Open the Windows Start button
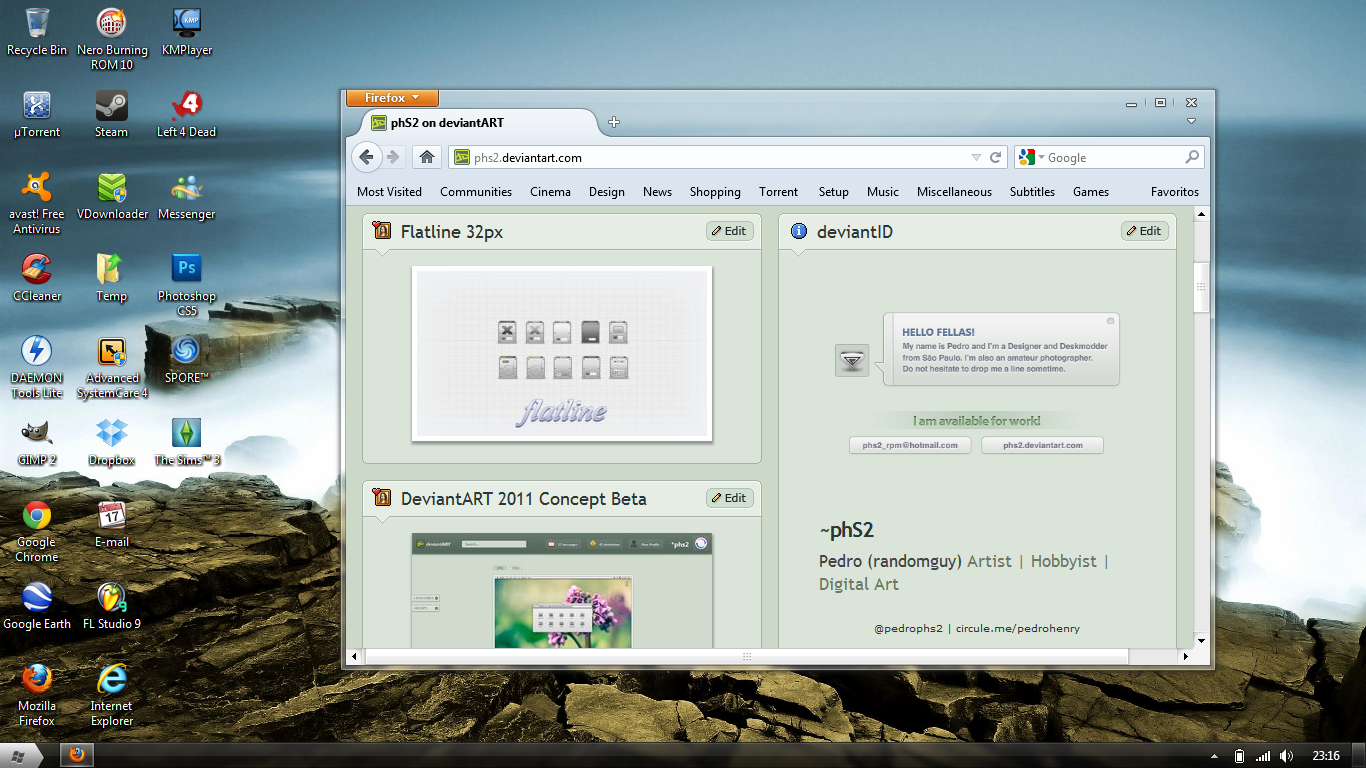Viewport: 1366px width, 768px height. 21,755
